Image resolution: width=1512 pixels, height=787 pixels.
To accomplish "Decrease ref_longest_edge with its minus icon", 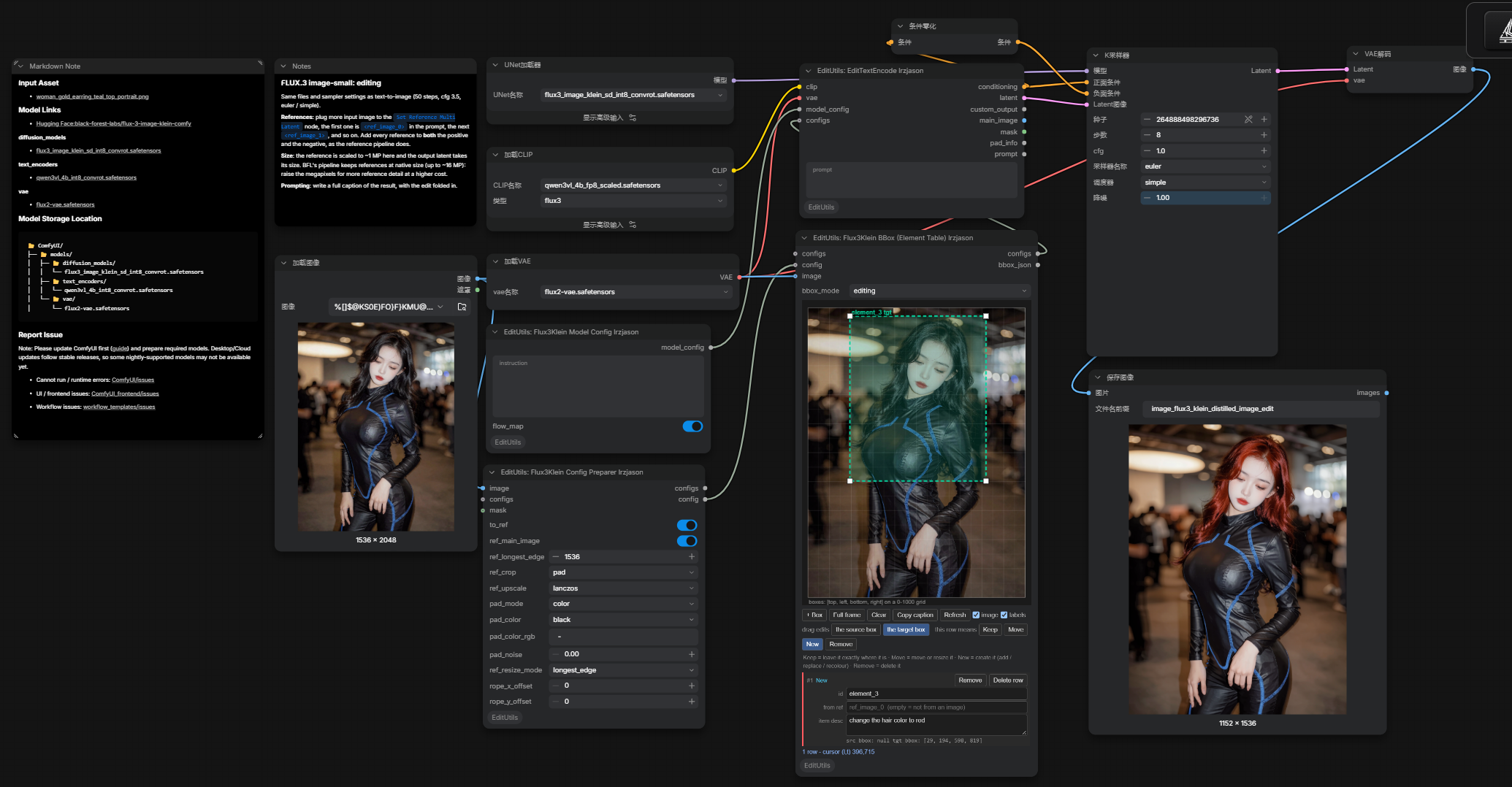I will pos(556,557).
